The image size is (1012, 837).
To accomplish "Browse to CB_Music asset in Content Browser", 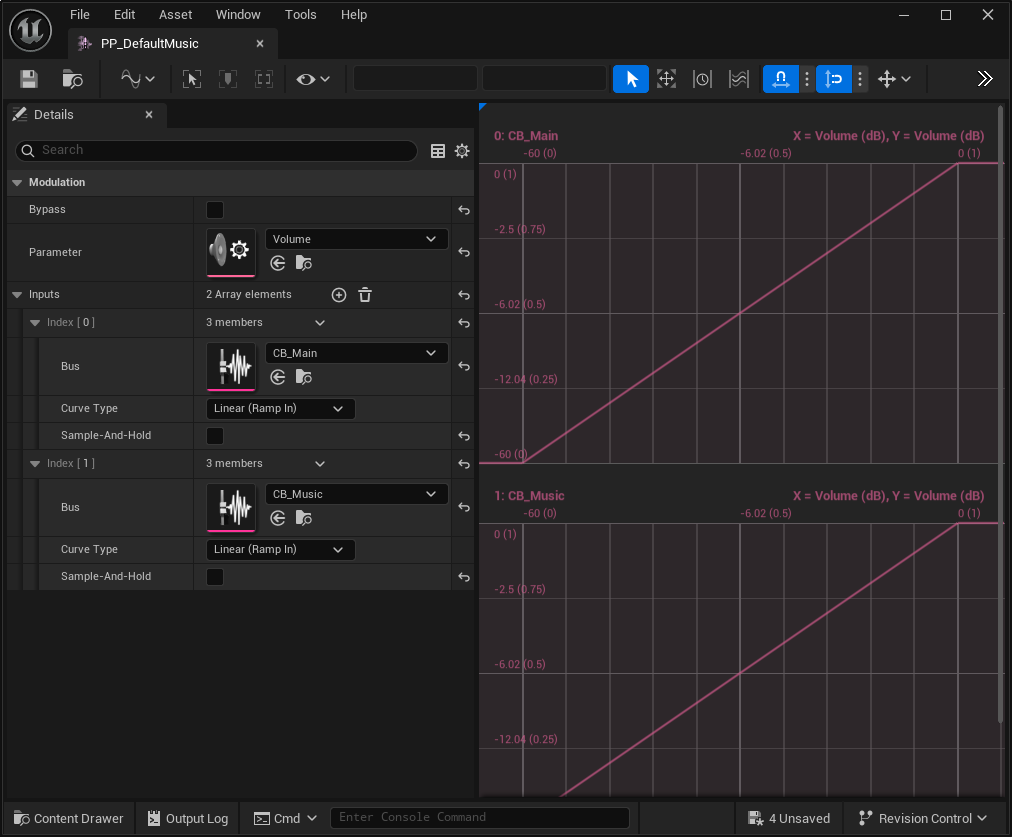I will click(x=303, y=518).
